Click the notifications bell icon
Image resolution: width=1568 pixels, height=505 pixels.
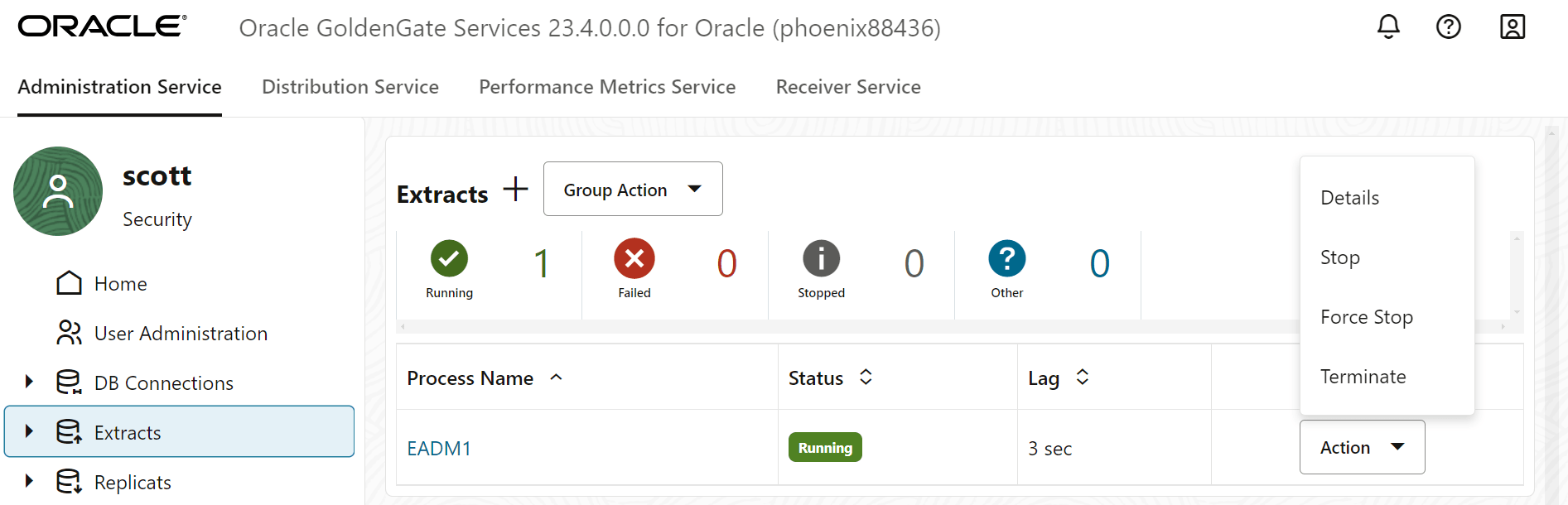pyautogui.click(x=1388, y=27)
